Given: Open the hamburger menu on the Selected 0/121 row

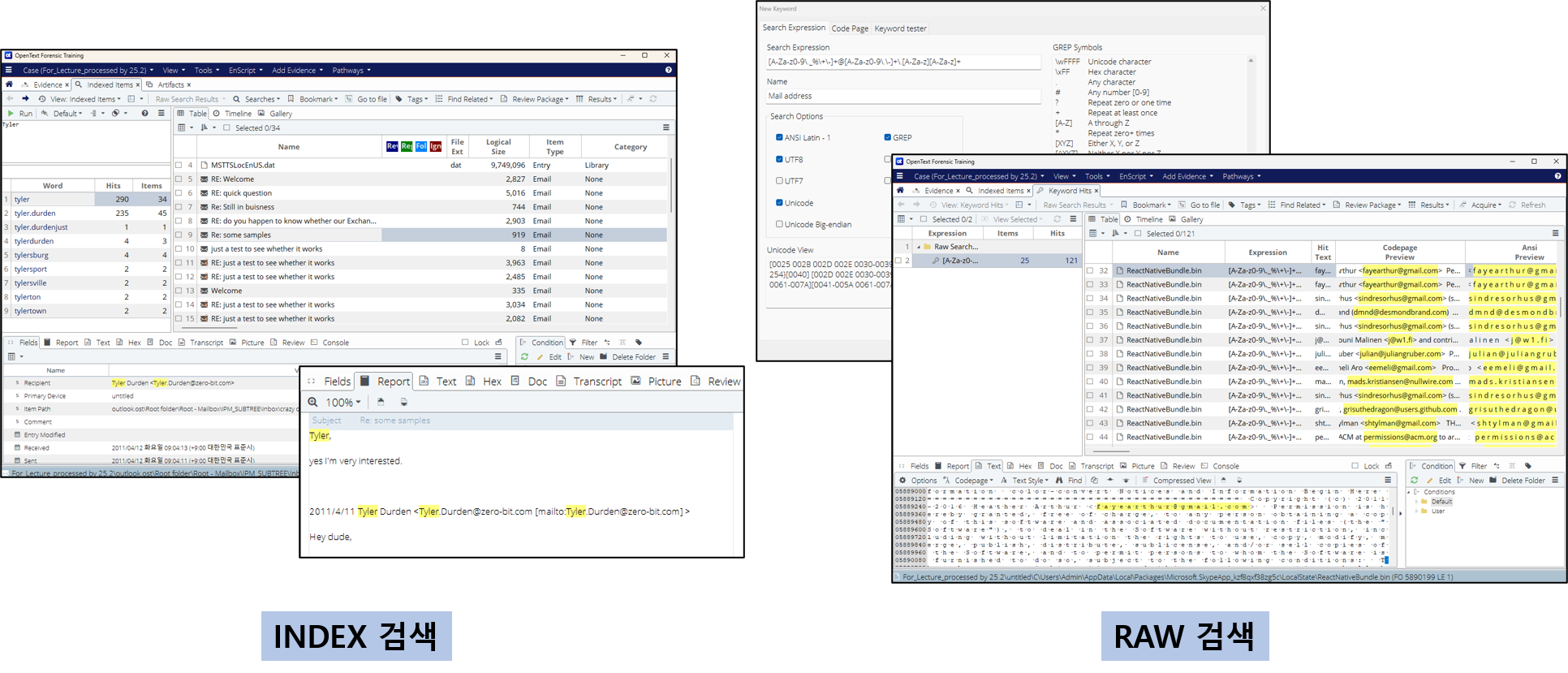Looking at the screenshot, I should pos(1555,234).
